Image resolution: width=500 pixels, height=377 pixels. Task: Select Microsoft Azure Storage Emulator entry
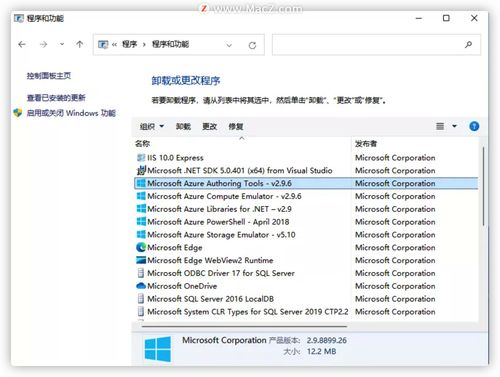(x=306, y=235)
